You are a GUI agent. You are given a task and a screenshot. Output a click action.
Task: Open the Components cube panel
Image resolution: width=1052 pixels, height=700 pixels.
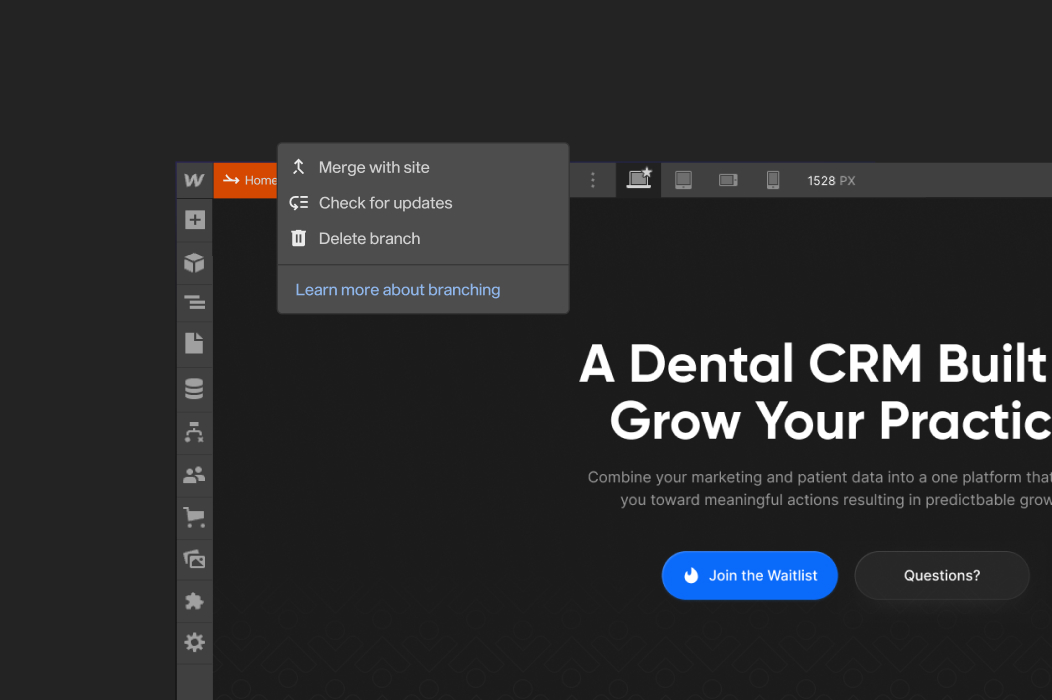[x=195, y=263]
